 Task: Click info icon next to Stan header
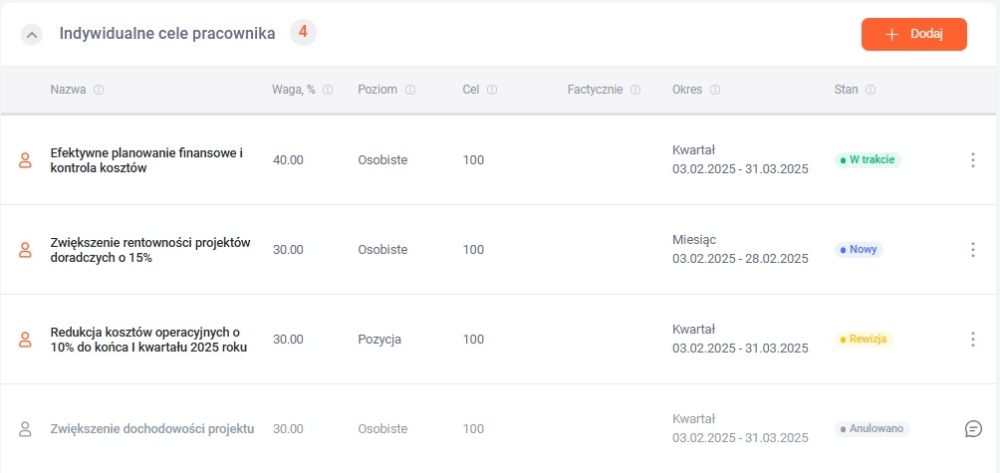870,90
